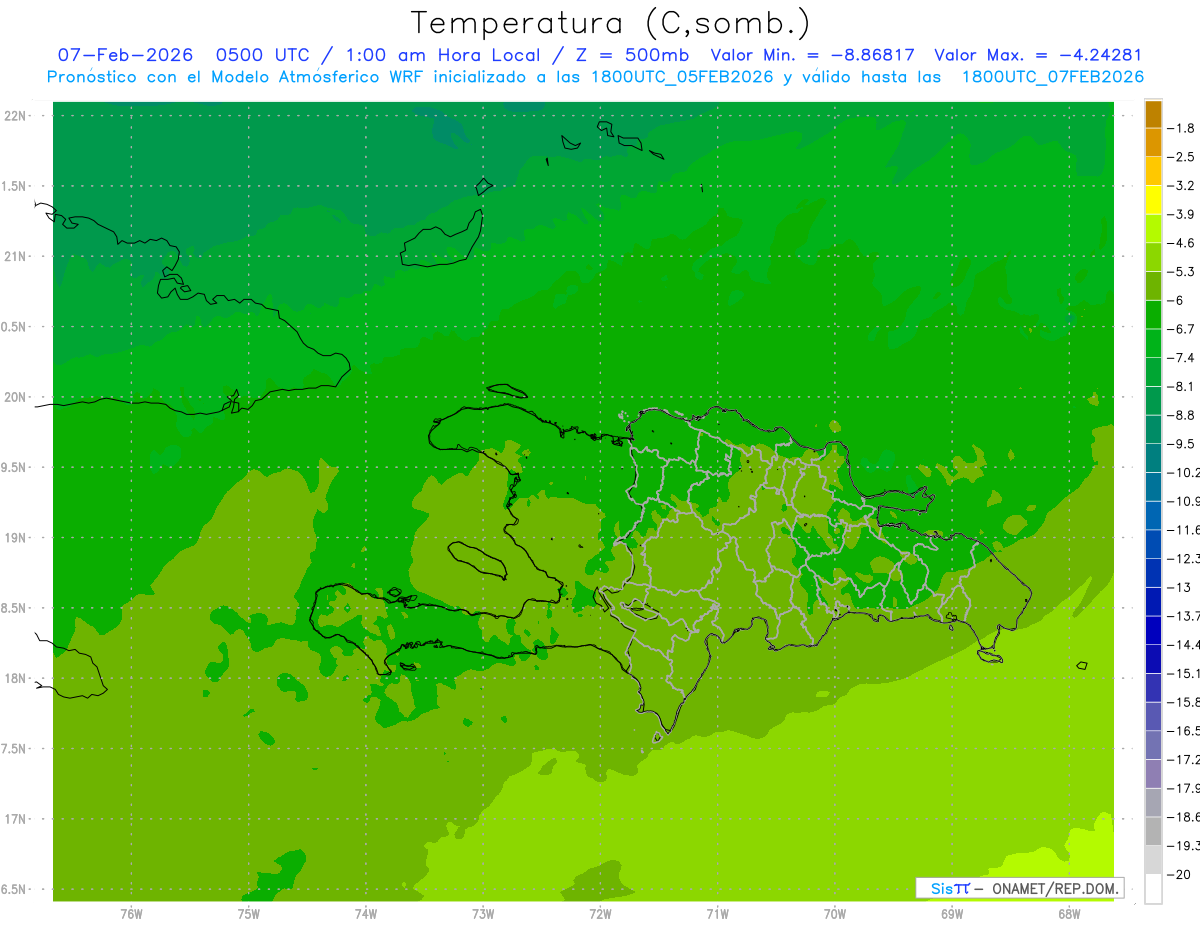1200x927 pixels.
Task: Click the '73W' longitude axis label
Action: [483, 914]
